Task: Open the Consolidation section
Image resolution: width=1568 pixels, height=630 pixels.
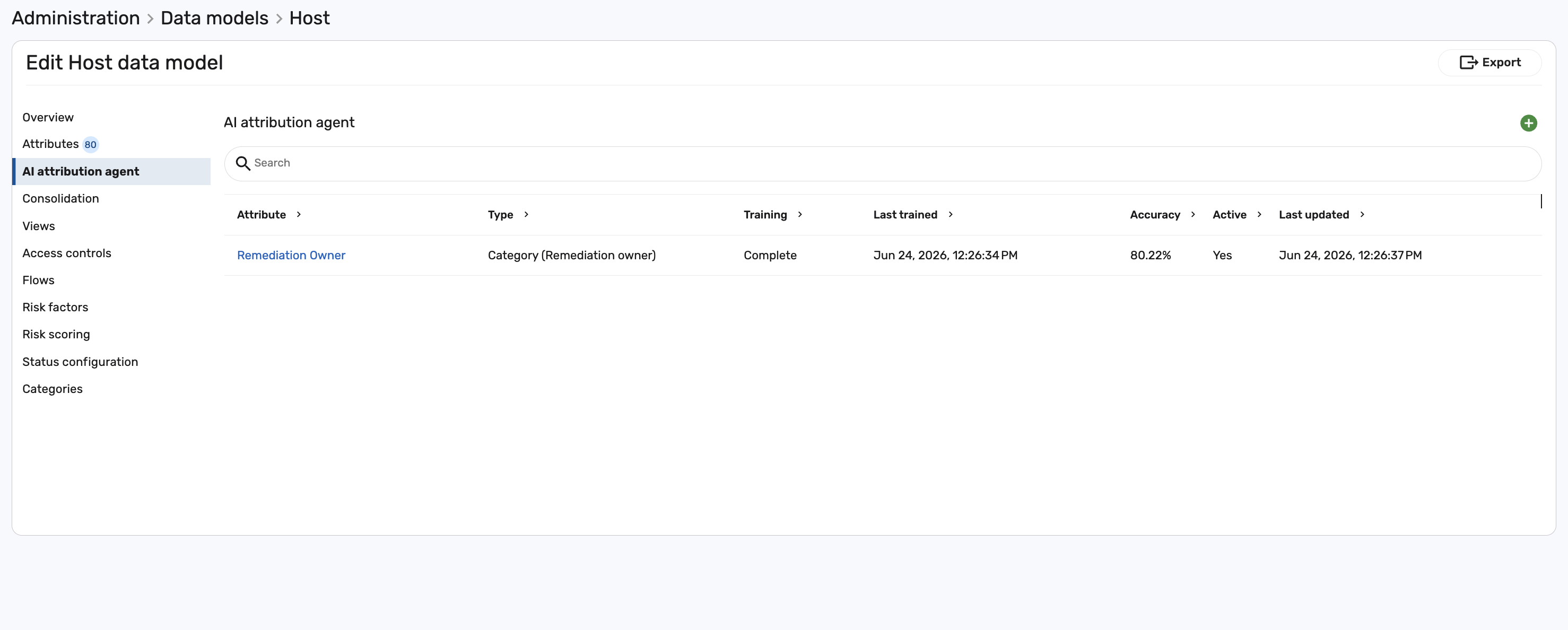Action: click(x=61, y=198)
